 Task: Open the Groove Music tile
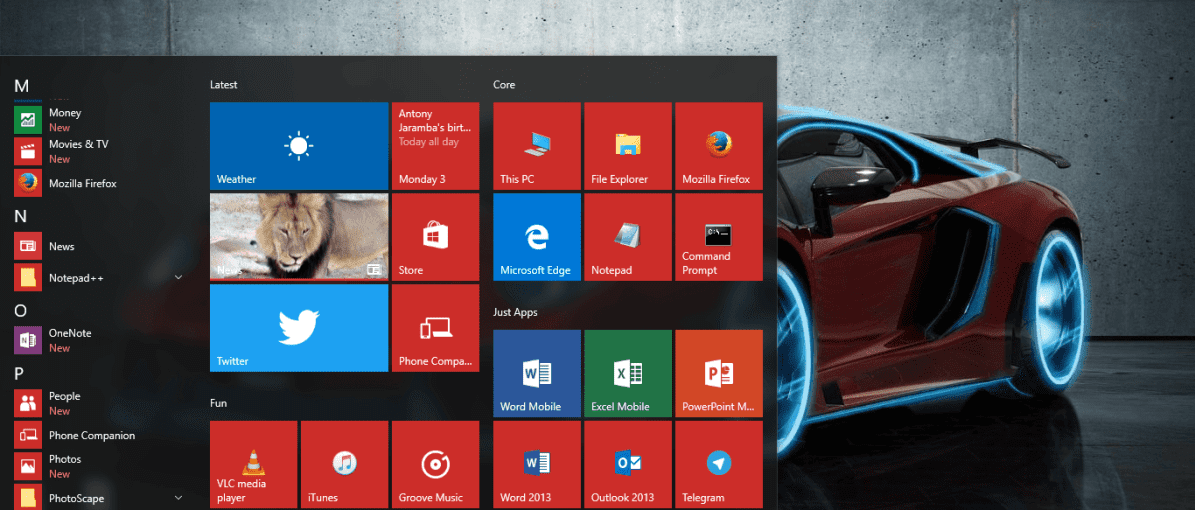click(x=435, y=464)
